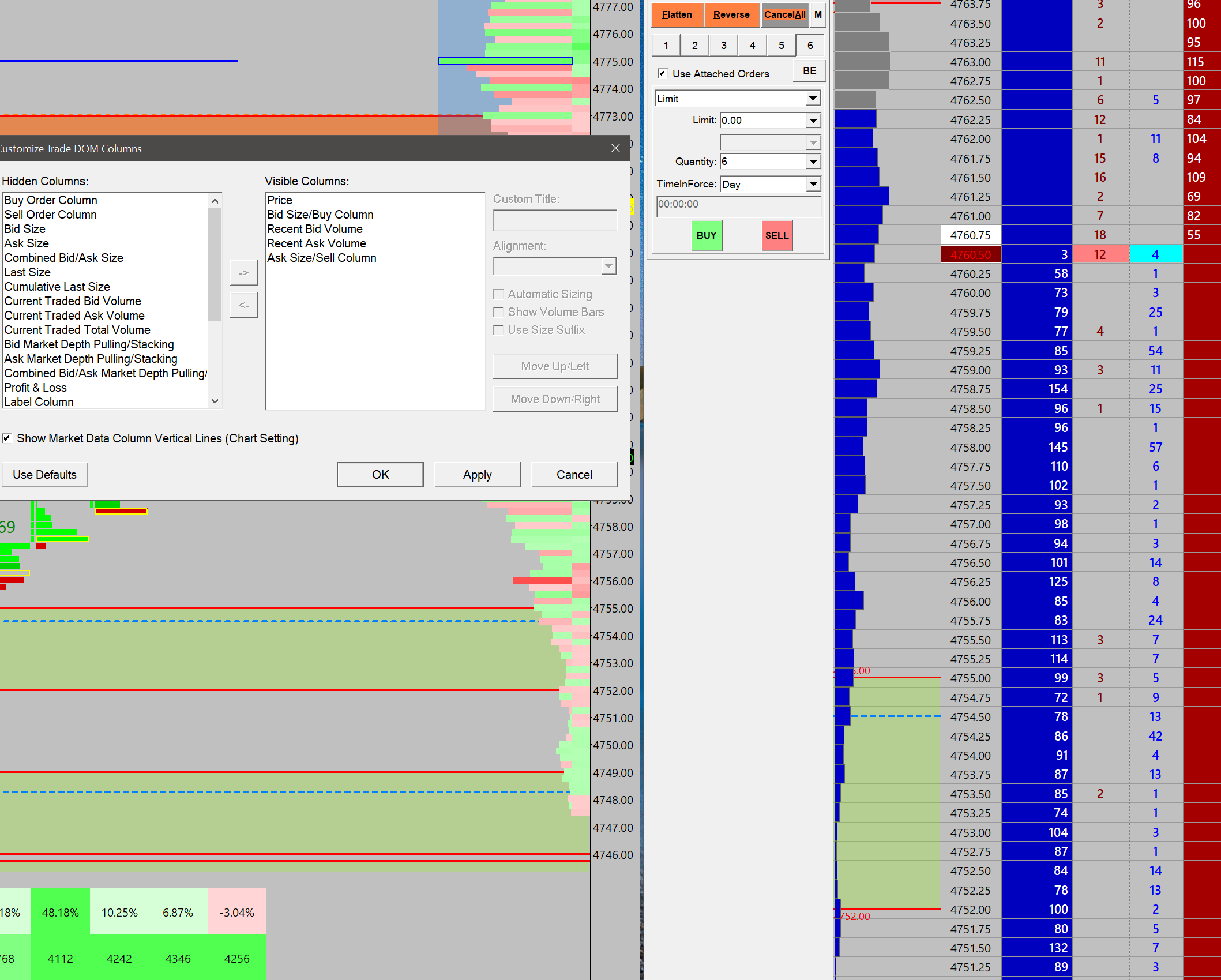The image size is (1221, 980).
Task: Expand the Quantity dropdown
Action: (x=813, y=162)
